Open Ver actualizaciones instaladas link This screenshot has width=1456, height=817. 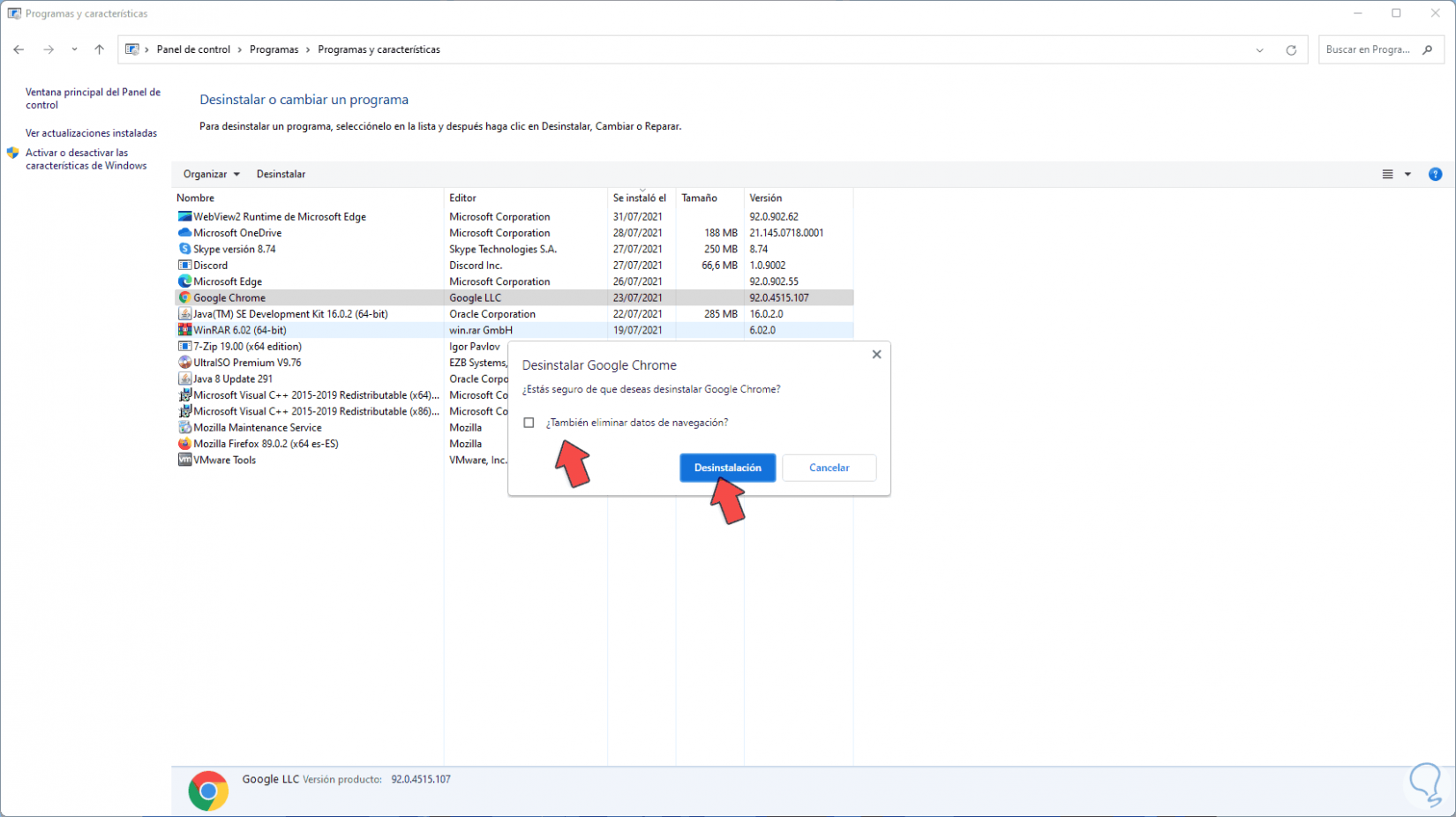(92, 133)
